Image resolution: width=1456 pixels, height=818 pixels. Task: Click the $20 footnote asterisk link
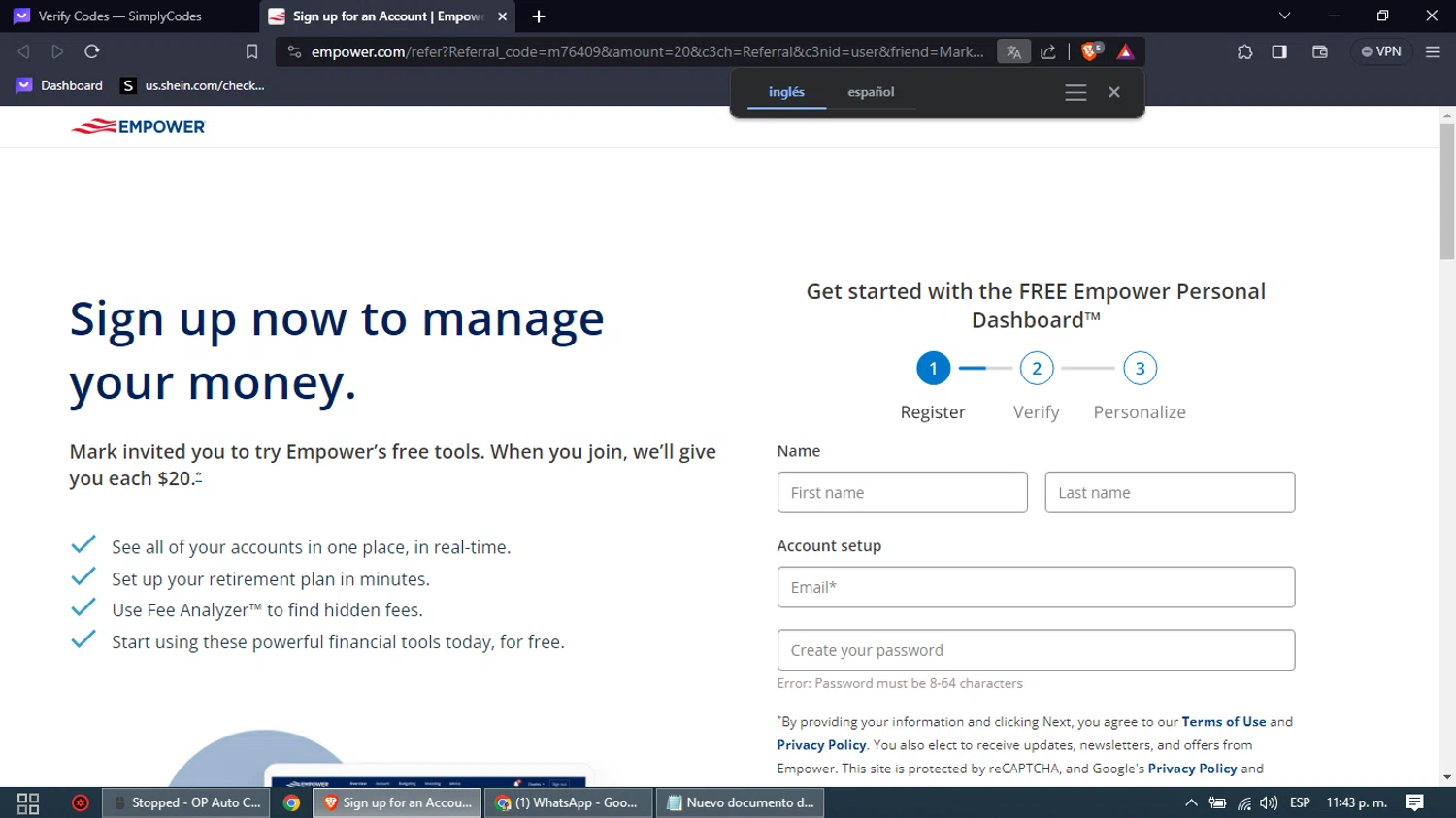tap(199, 475)
